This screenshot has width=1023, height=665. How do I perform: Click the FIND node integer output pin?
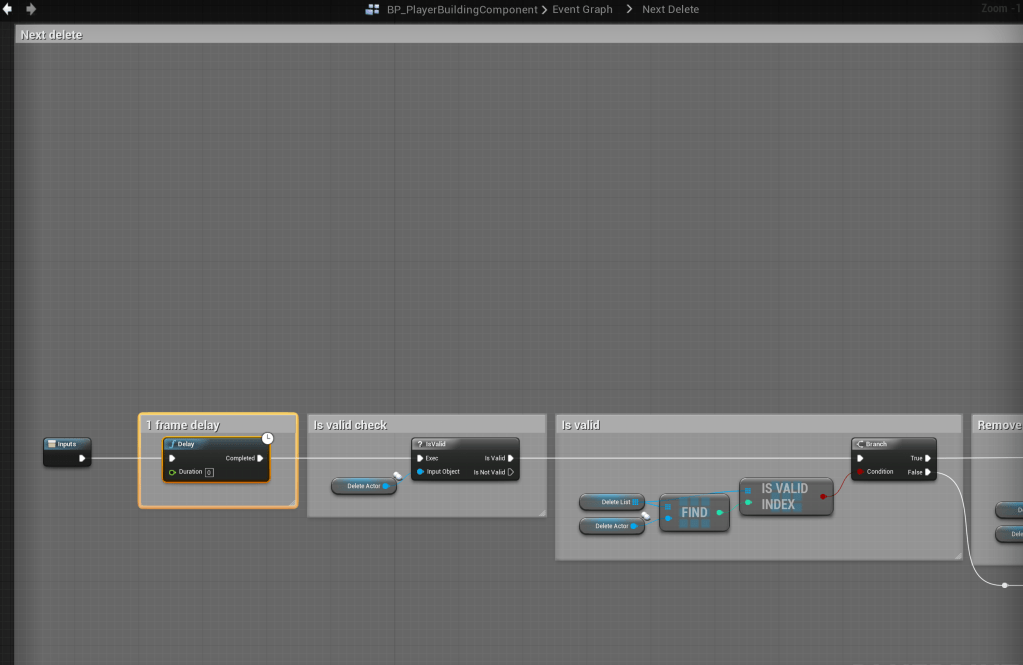[720, 513]
